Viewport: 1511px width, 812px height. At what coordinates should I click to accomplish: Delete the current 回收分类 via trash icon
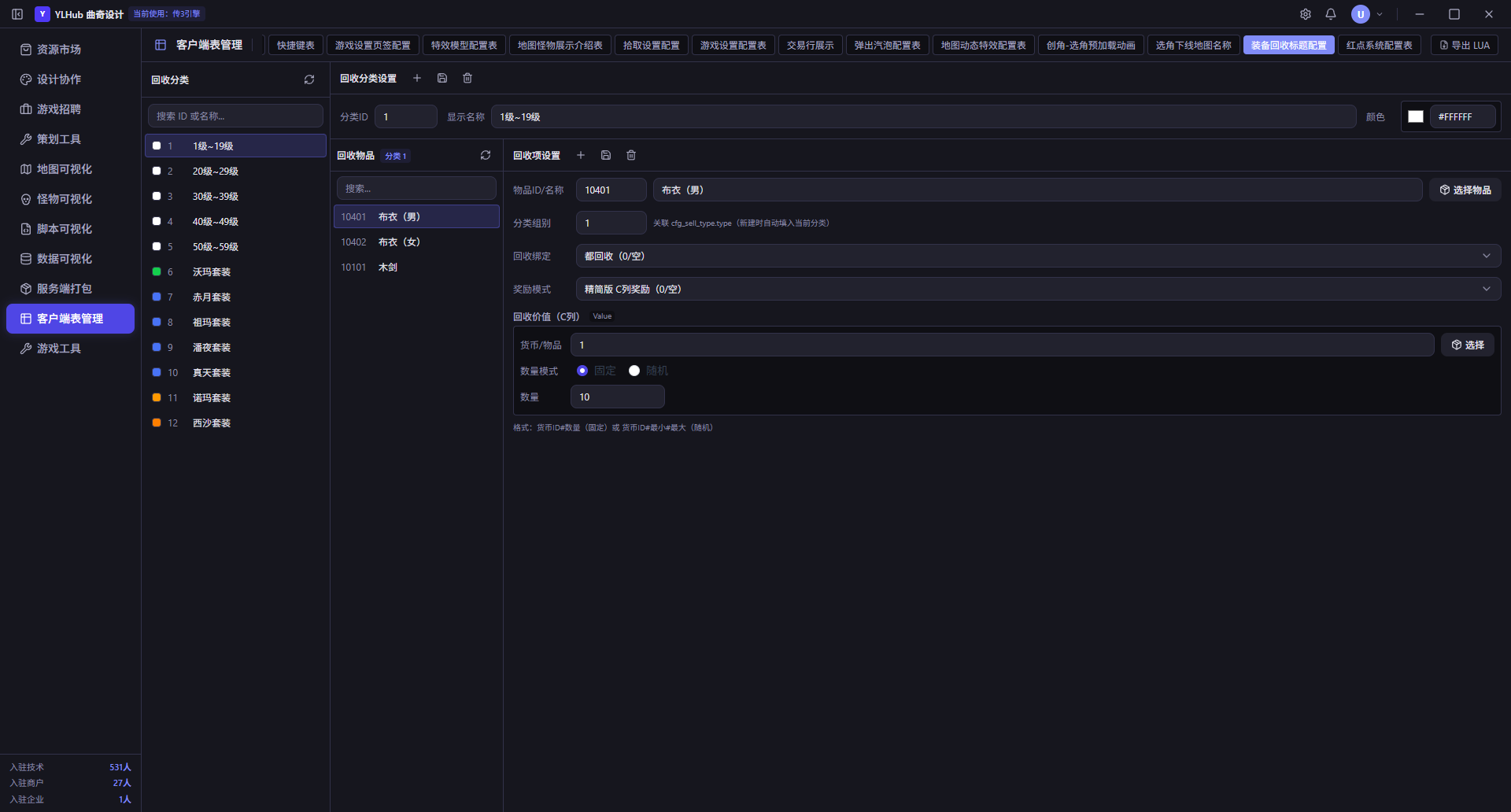click(x=467, y=78)
